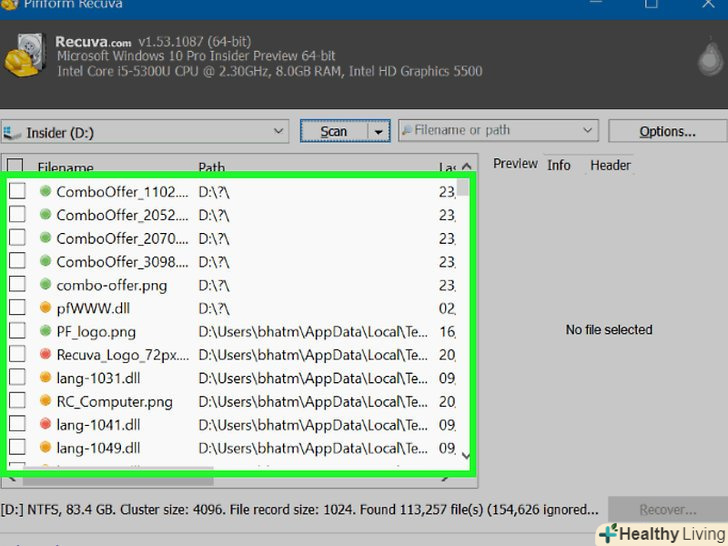Check the box for ComboOffer_2052 file
This screenshot has width=728, height=546.
(x=17, y=214)
